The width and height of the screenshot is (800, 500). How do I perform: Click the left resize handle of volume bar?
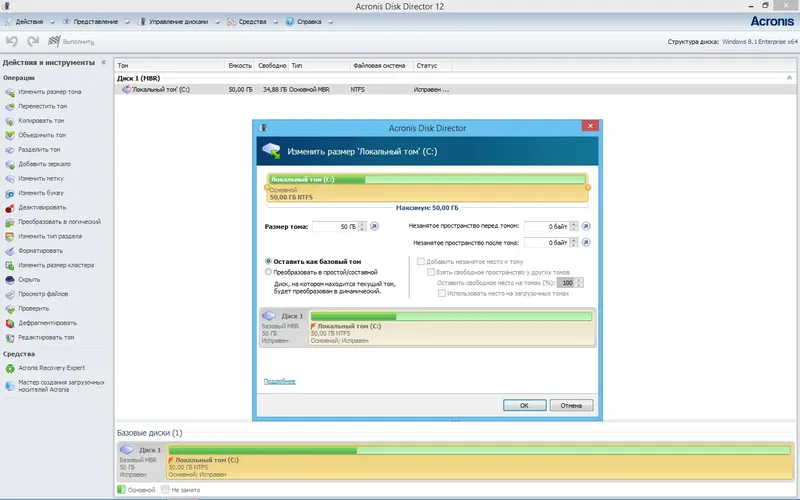click(266, 188)
